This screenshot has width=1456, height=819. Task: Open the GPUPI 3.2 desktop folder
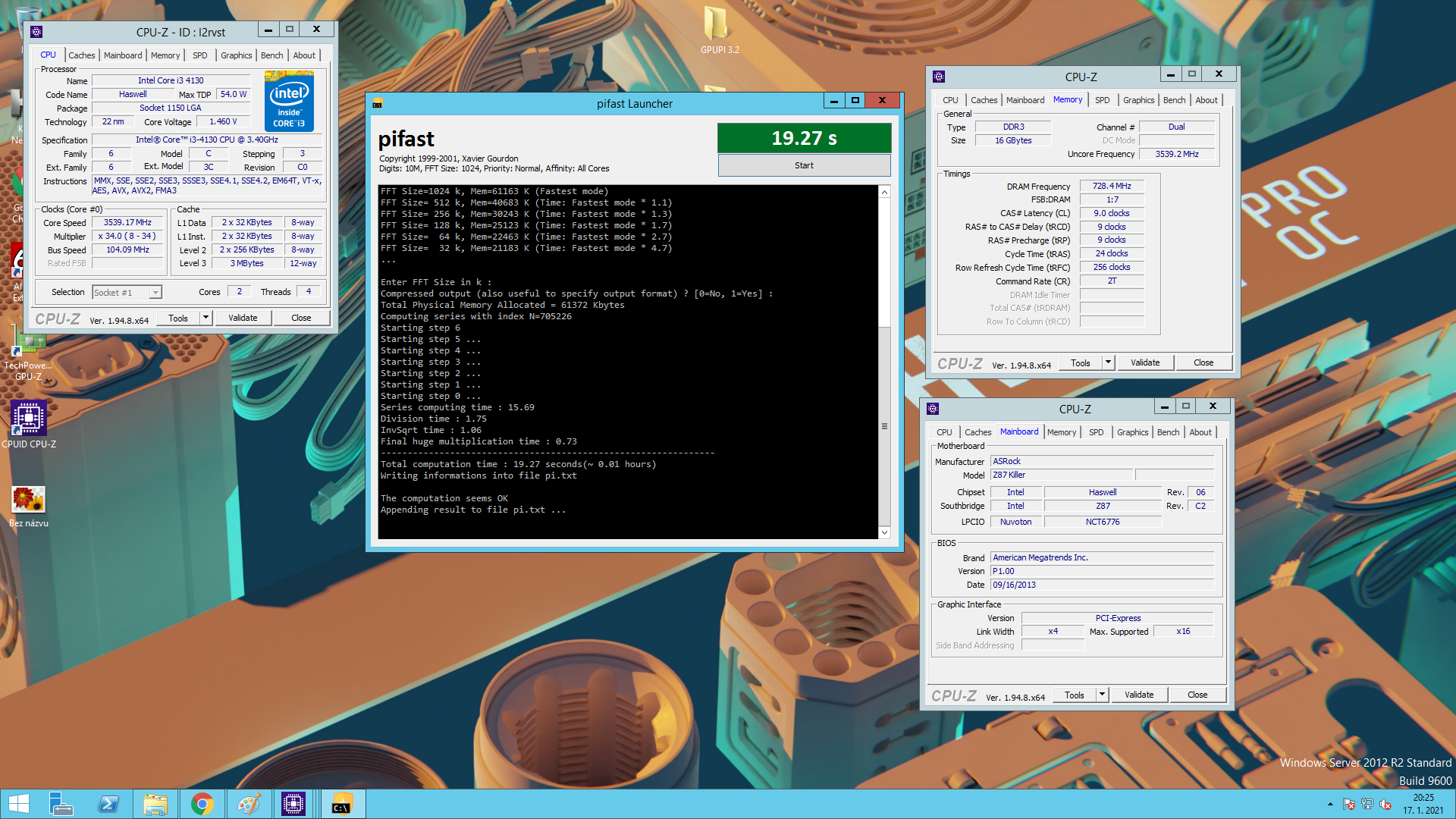pyautogui.click(x=719, y=30)
